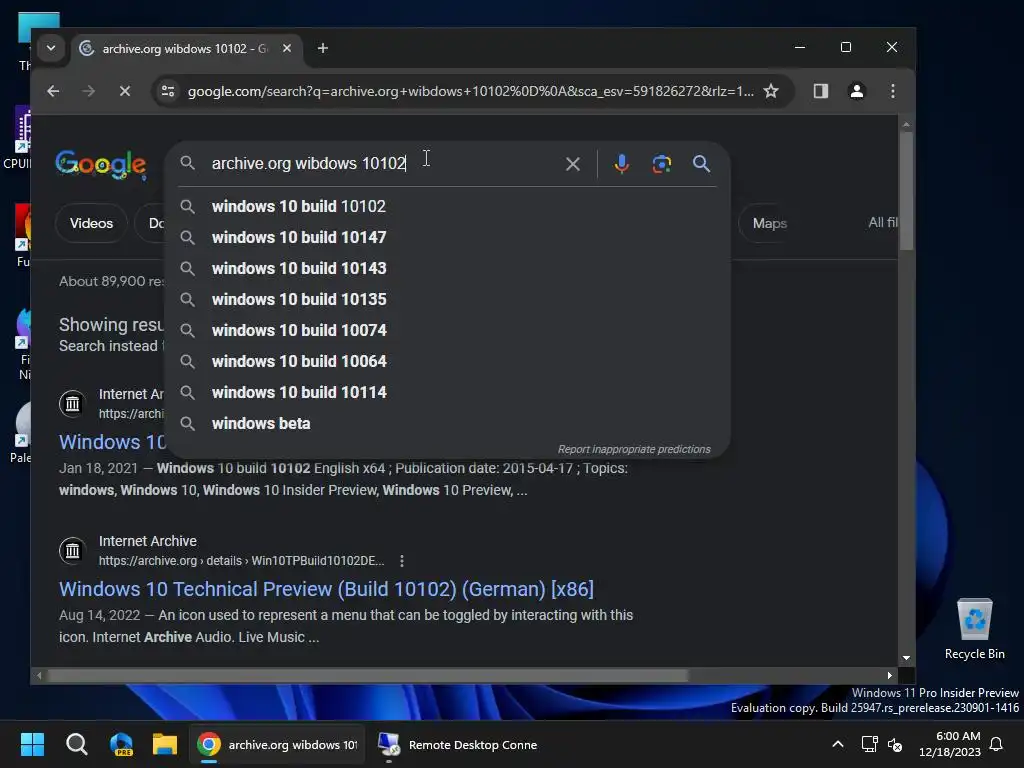Click Chrome taskbar item archive.org wibdows

pos(278,744)
